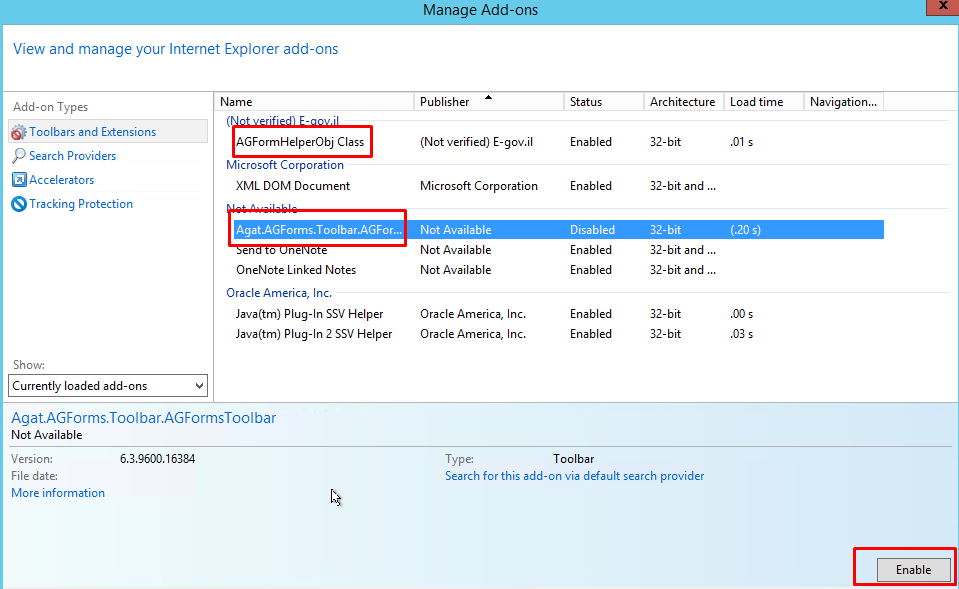The width and height of the screenshot is (959, 589).
Task: Click the Accelerators arrow icon
Action: point(19,180)
